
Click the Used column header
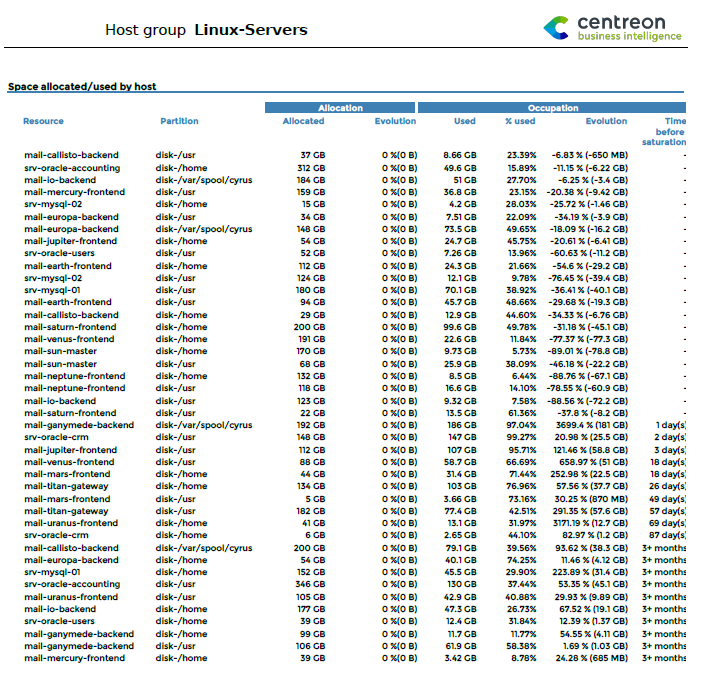[464, 121]
